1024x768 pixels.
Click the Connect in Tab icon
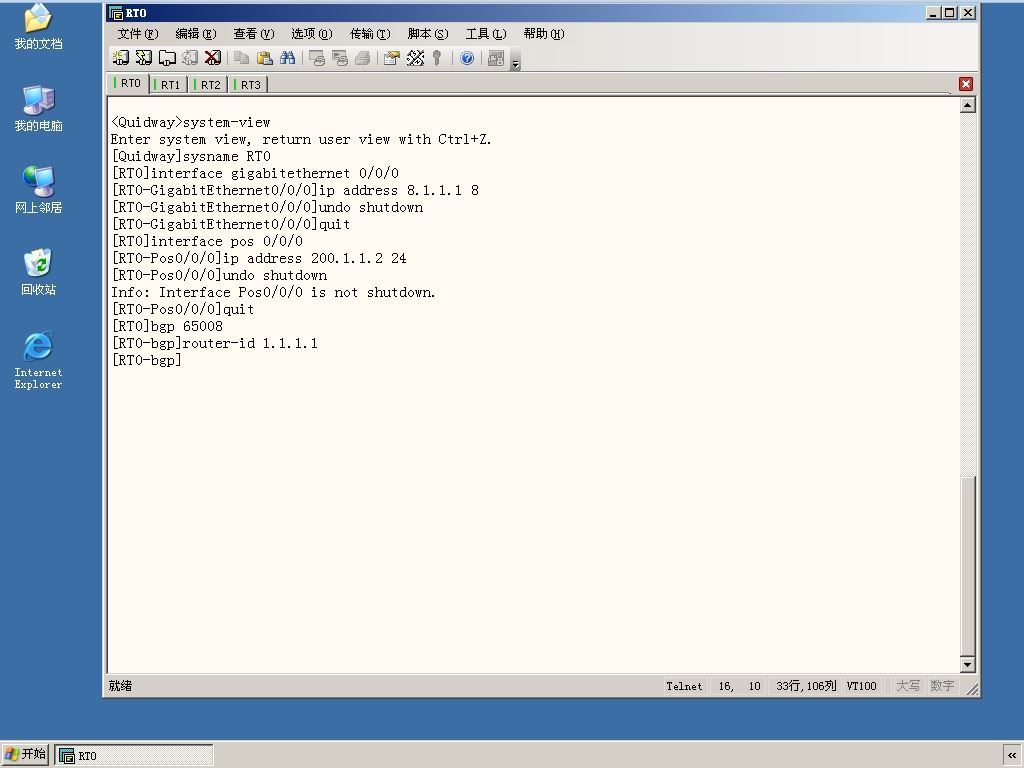[x=167, y=58]
